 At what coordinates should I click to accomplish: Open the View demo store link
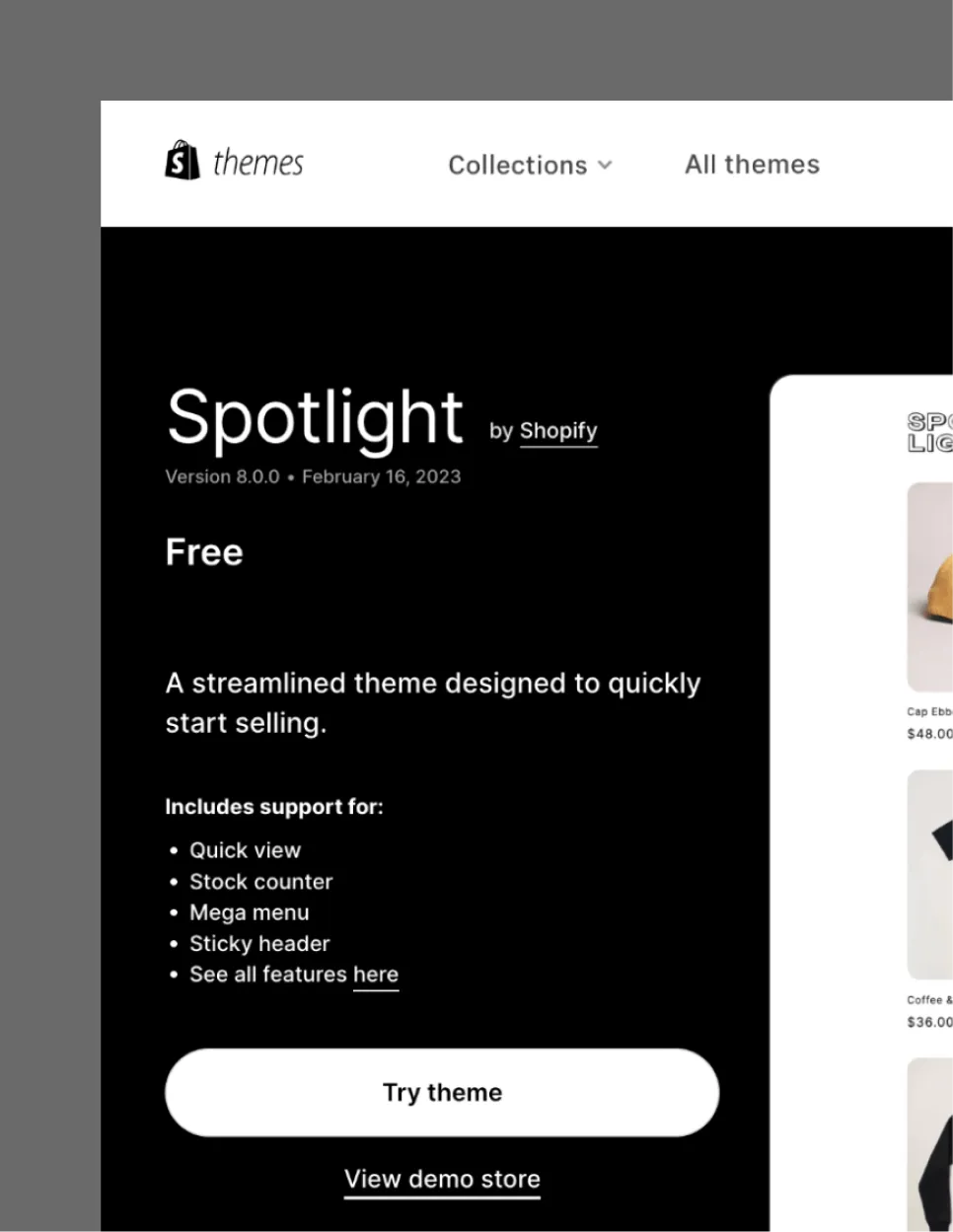click(x=442, y=1179)
